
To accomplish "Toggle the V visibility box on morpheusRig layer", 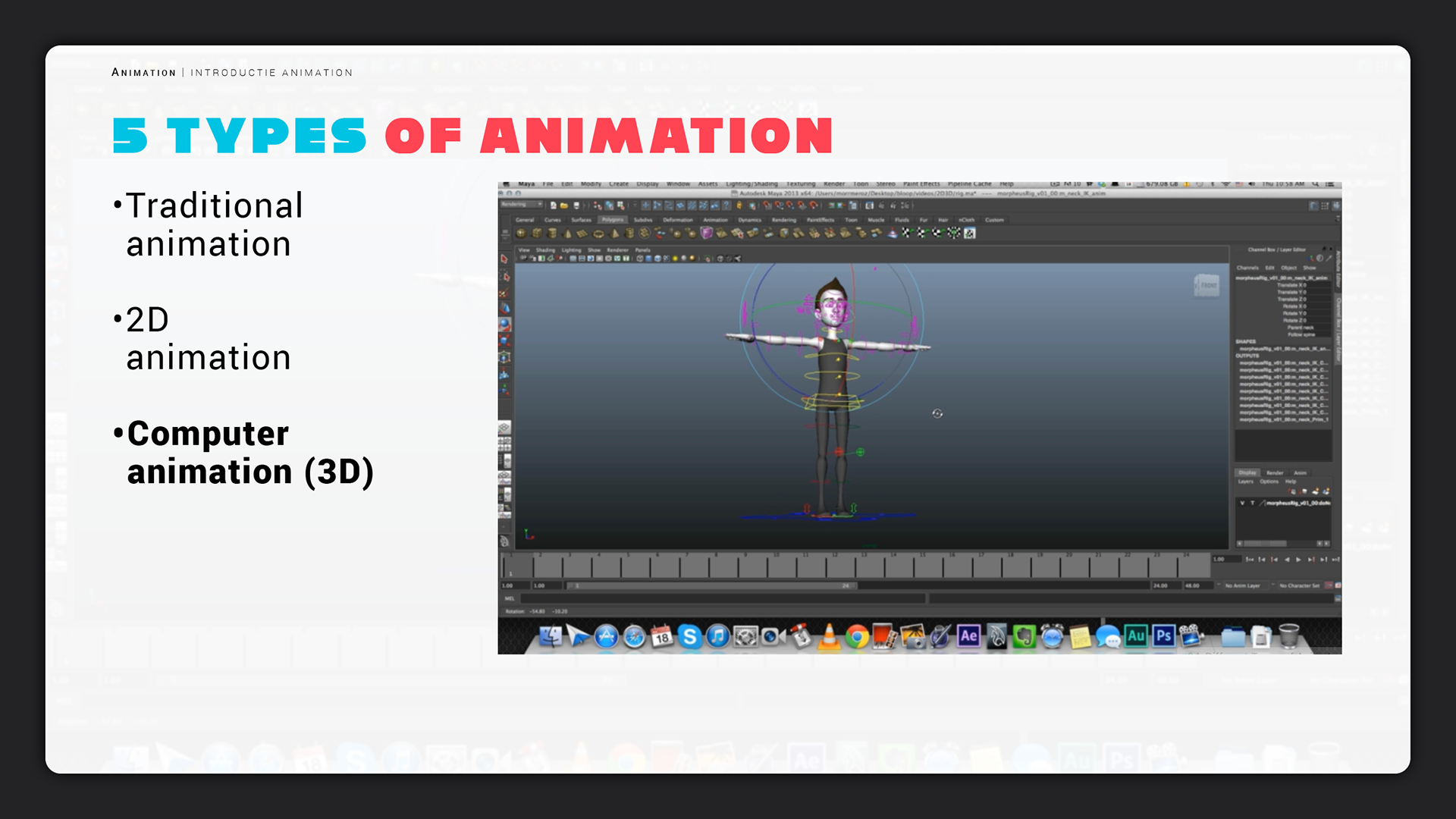I will [x=1242, y=503].
